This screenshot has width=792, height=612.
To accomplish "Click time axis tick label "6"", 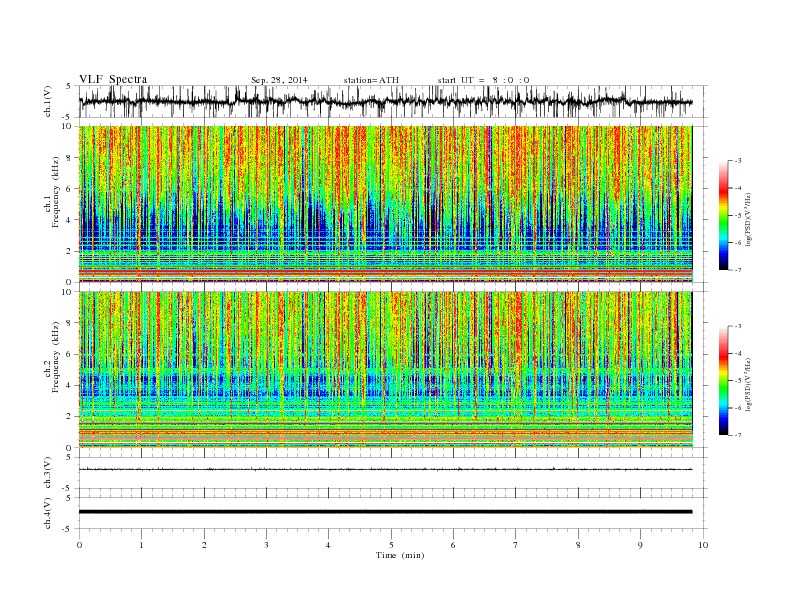I will pos(453,545).
